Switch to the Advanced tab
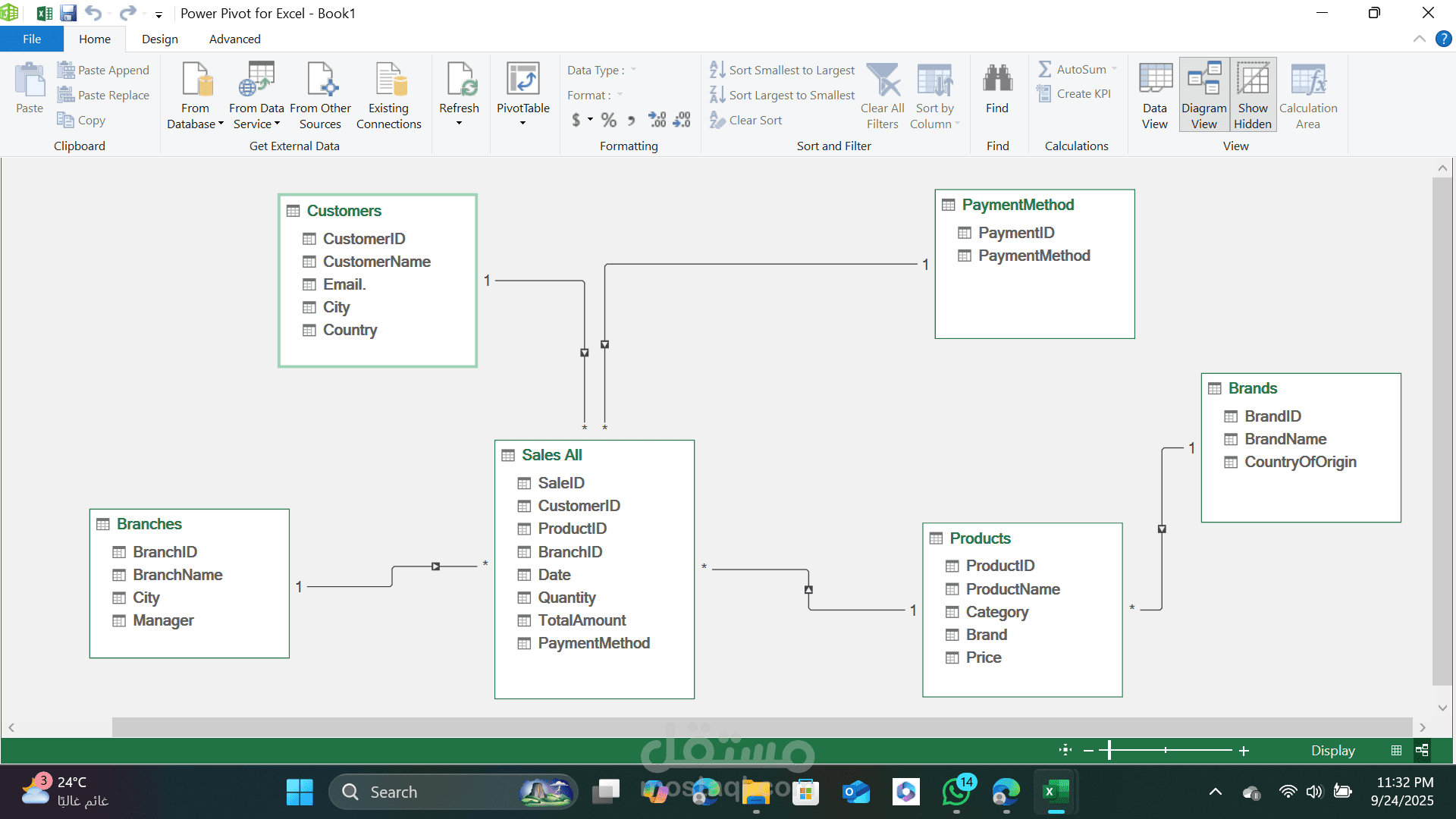The height and width of the screenshot is (819, 1456). tap(234, 39)
